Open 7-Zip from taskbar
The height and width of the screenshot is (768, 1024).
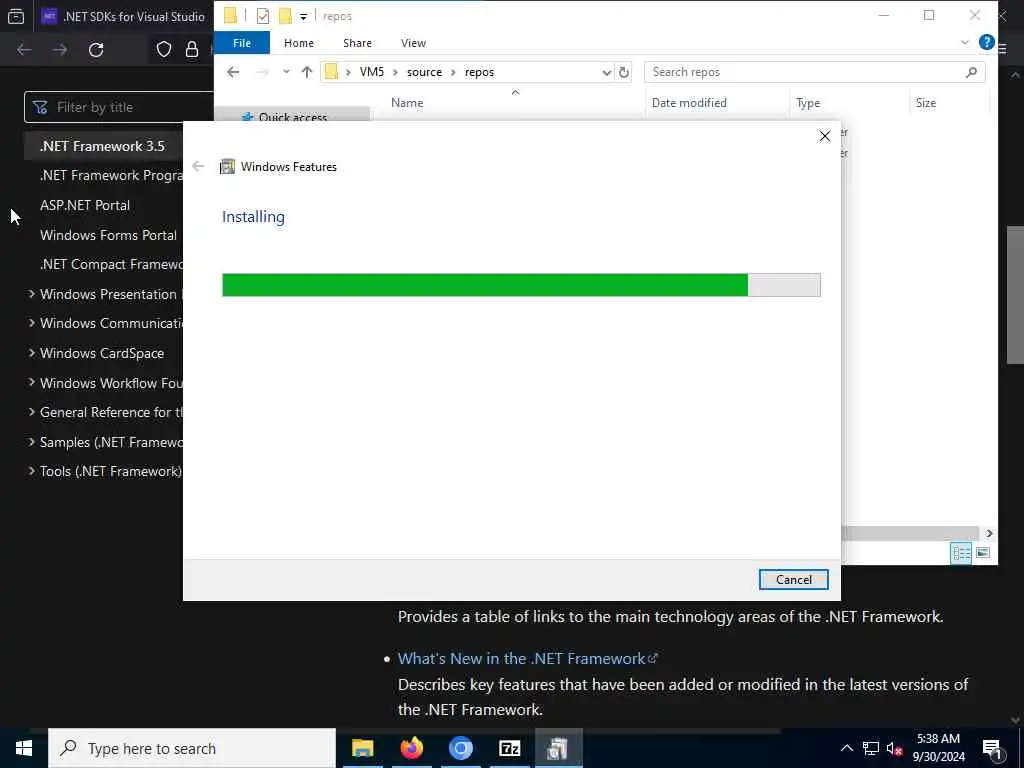[509, 748]
